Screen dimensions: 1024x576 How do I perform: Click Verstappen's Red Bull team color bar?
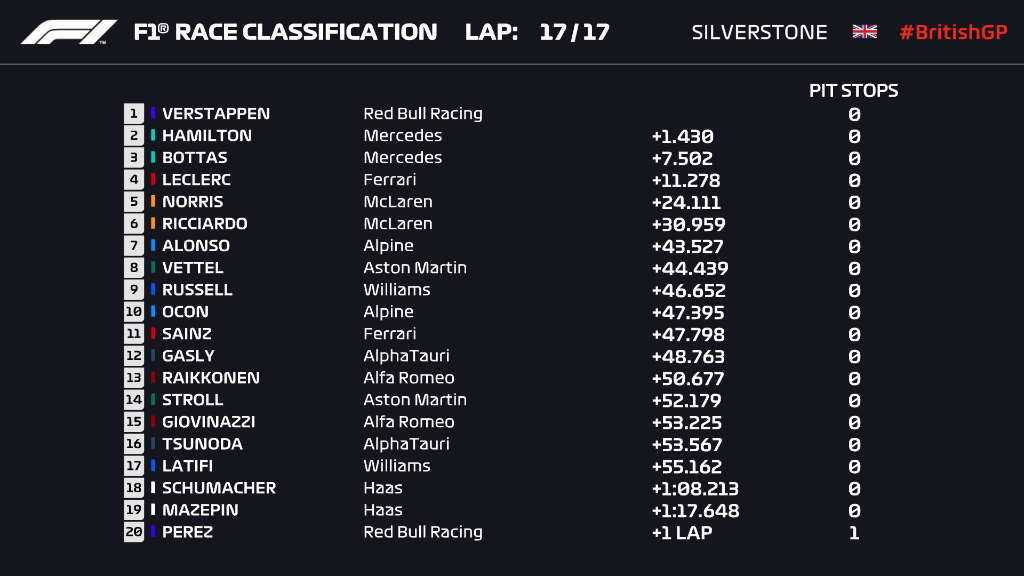152,113
